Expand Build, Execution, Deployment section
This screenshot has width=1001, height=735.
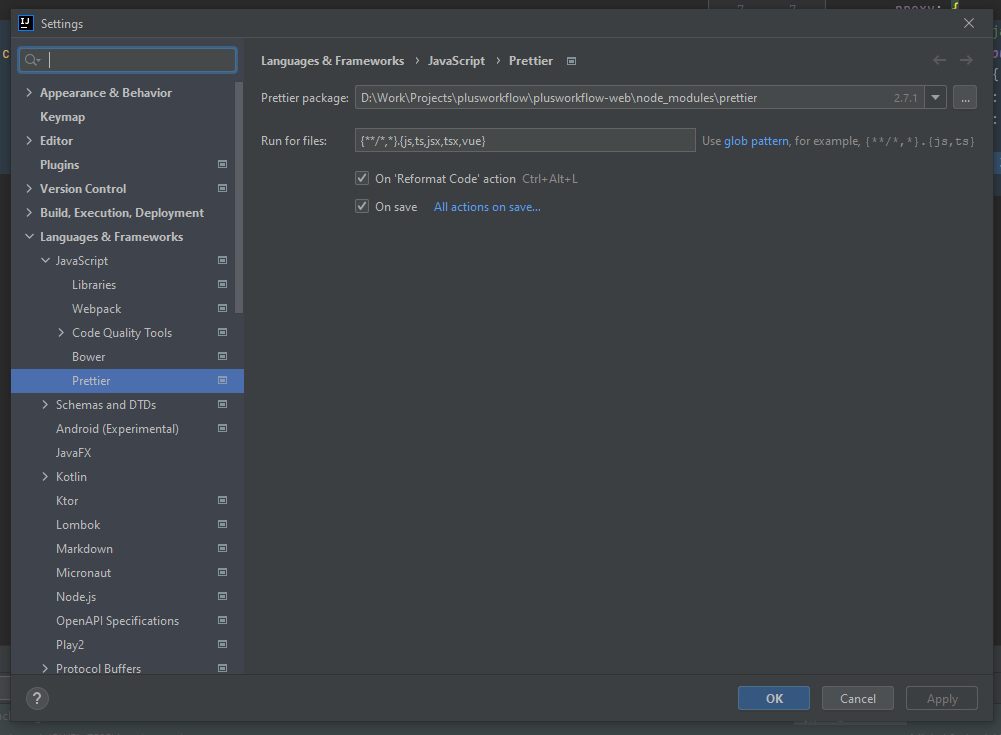[29, 213]
